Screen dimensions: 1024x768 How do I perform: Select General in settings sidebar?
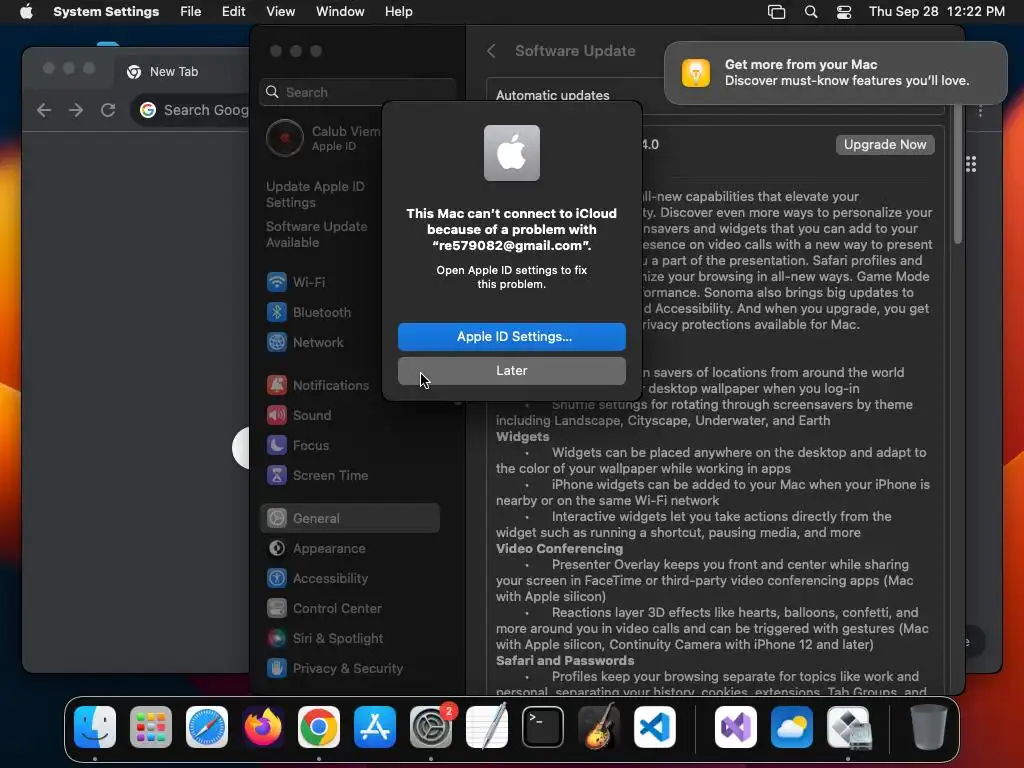[x=350, y=519]
